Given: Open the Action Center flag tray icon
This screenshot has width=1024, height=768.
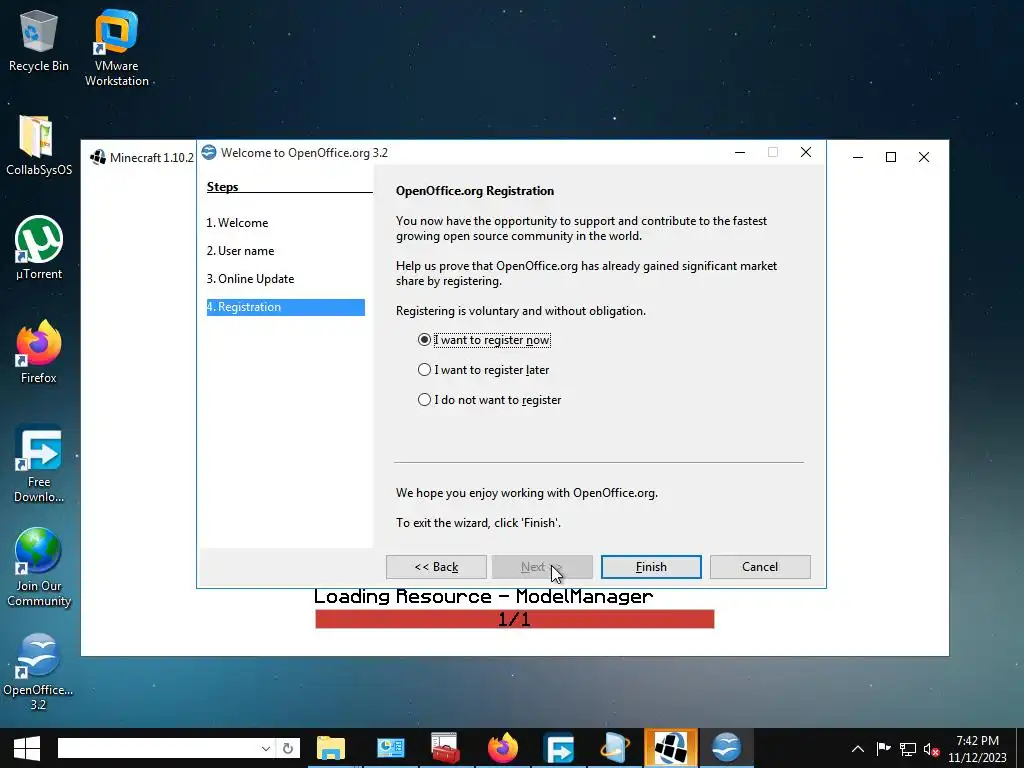Looking at the screenshot, I should [x=883, y=749].
